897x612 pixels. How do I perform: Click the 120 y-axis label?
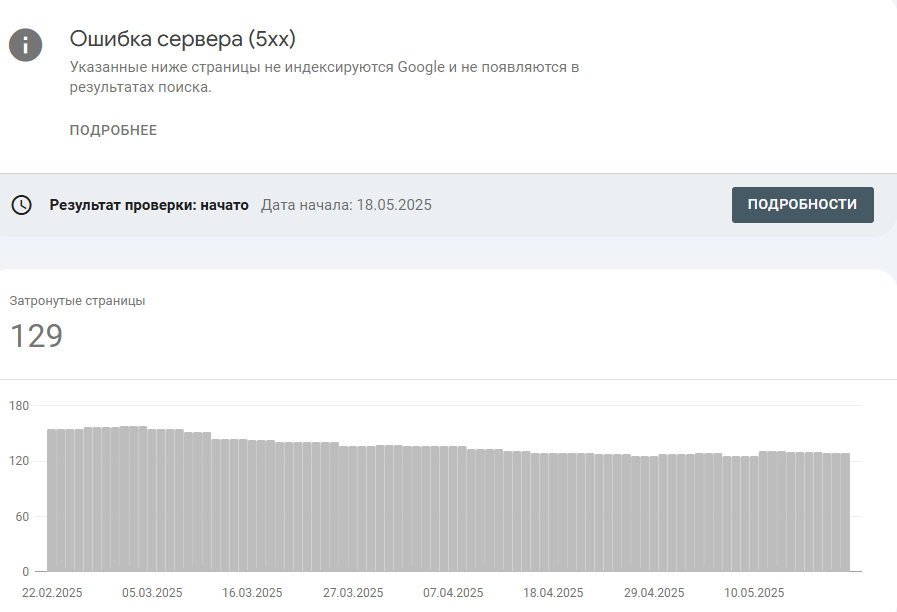click(19, 461)
